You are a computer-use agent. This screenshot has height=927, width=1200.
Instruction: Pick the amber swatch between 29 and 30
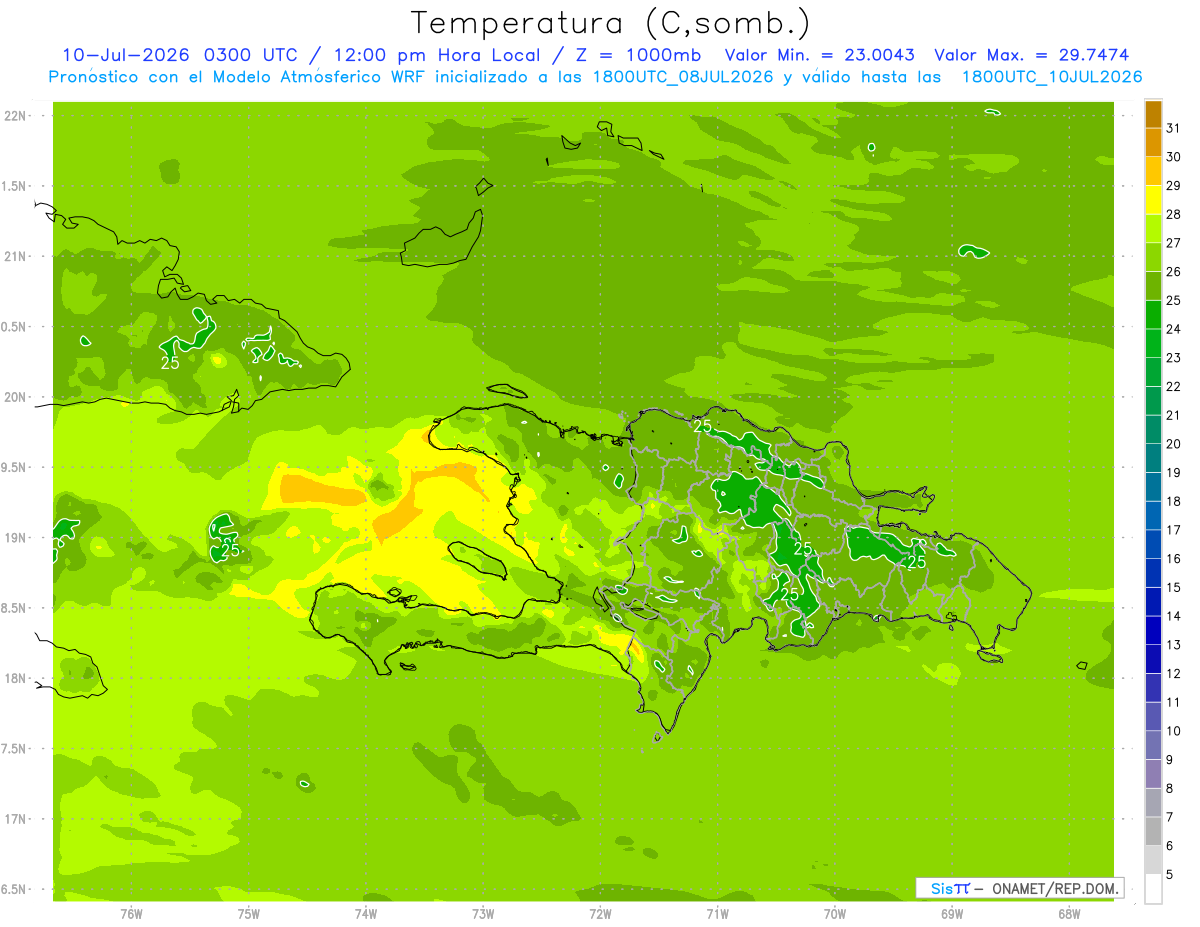1153,171
